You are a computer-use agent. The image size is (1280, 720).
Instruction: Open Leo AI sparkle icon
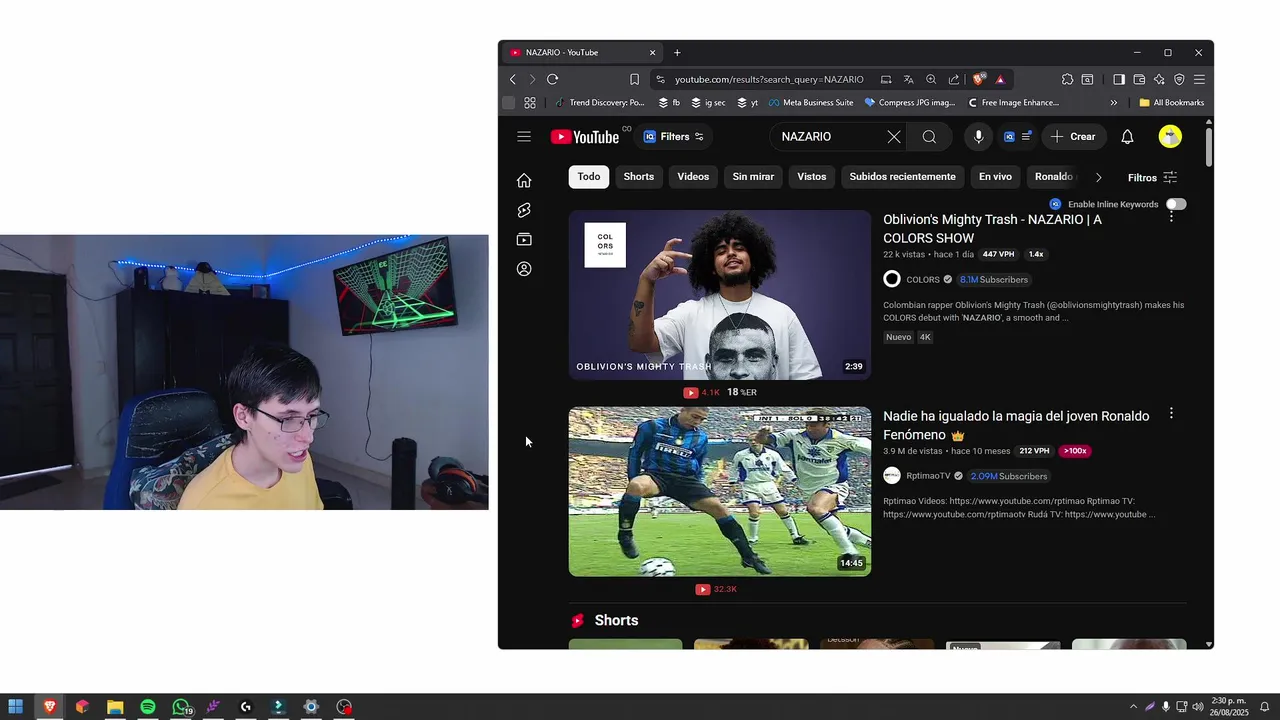[1159, 79]
